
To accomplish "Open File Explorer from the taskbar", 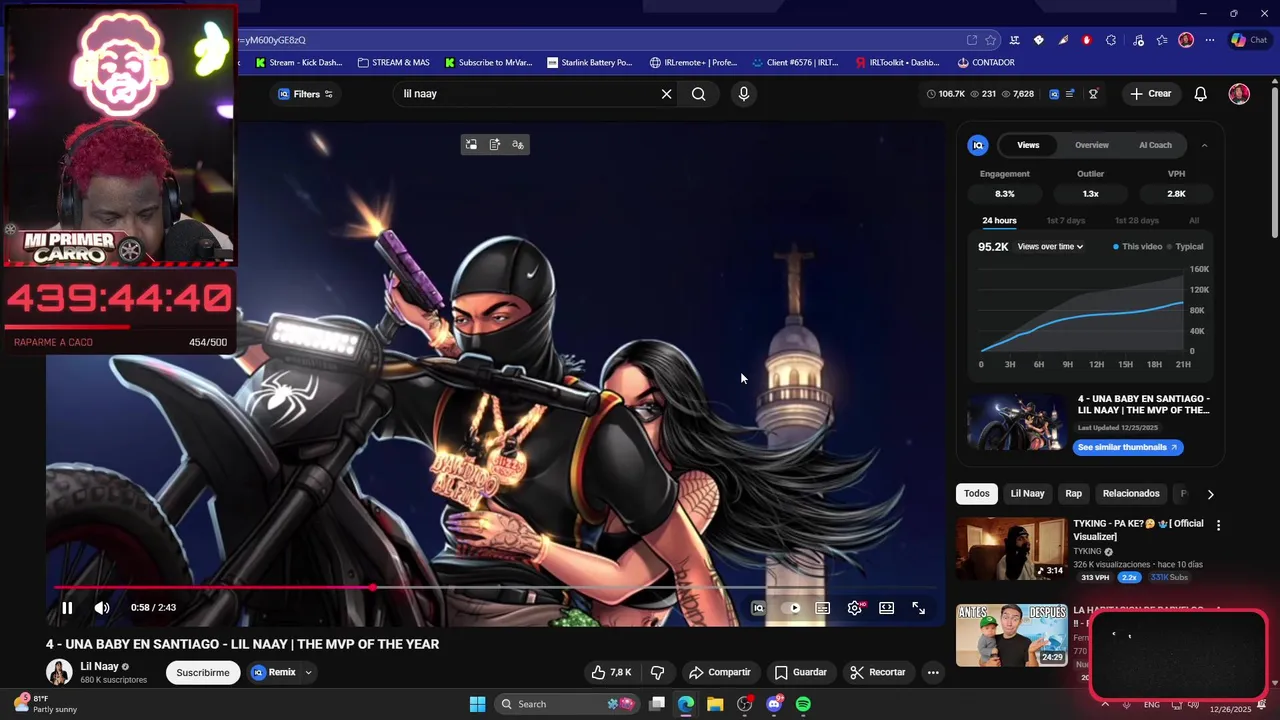I will [x=715, y=704].
